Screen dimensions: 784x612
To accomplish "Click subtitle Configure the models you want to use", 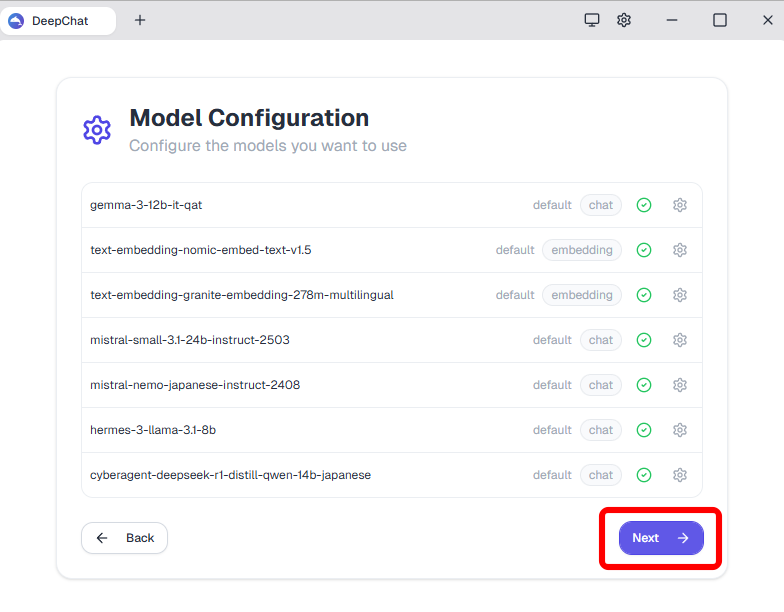I will pos(268,146).
